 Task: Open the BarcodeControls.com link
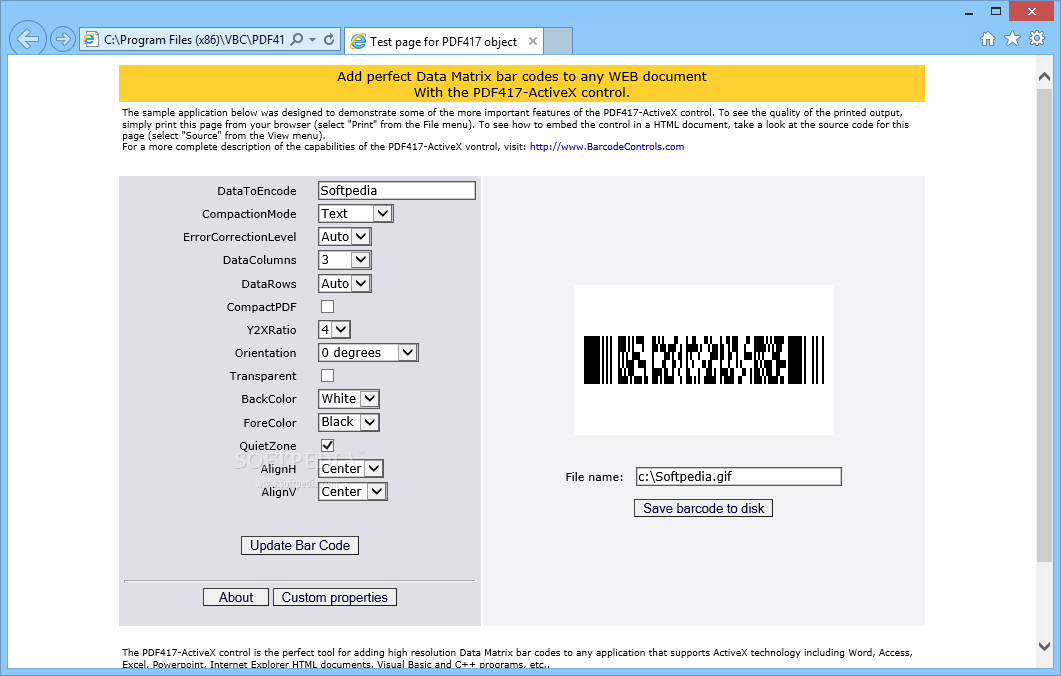point(607,147)
